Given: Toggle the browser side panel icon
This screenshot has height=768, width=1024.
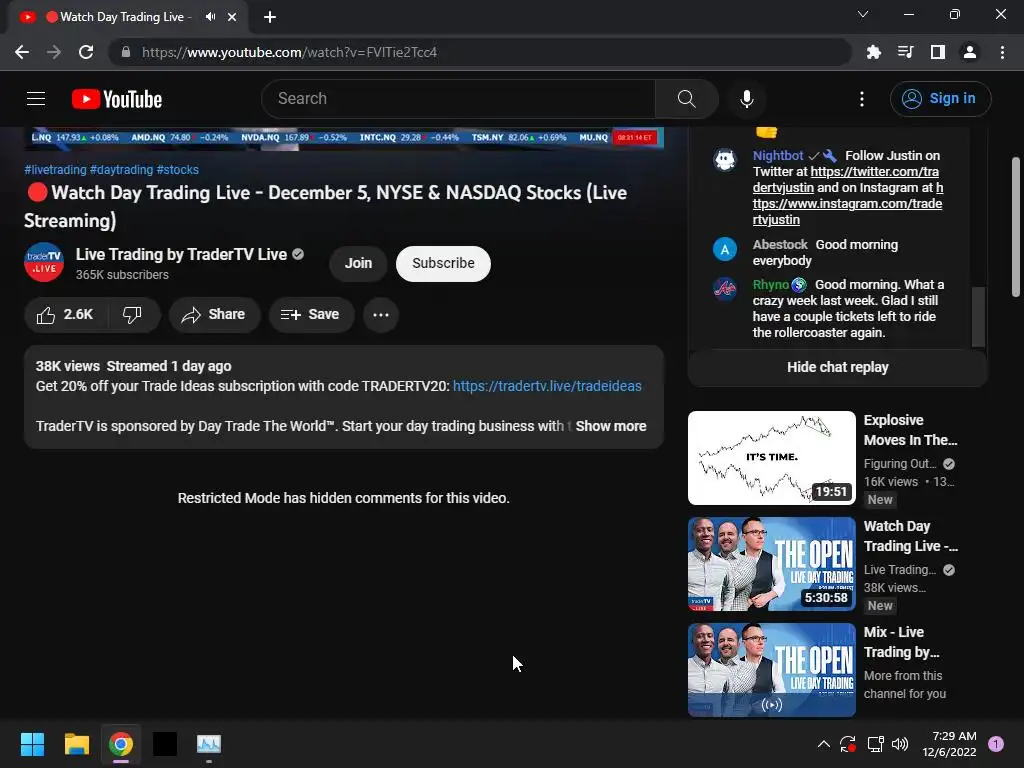Looking at the screenshot, I should pyautogui.click(x=938, y=52).
